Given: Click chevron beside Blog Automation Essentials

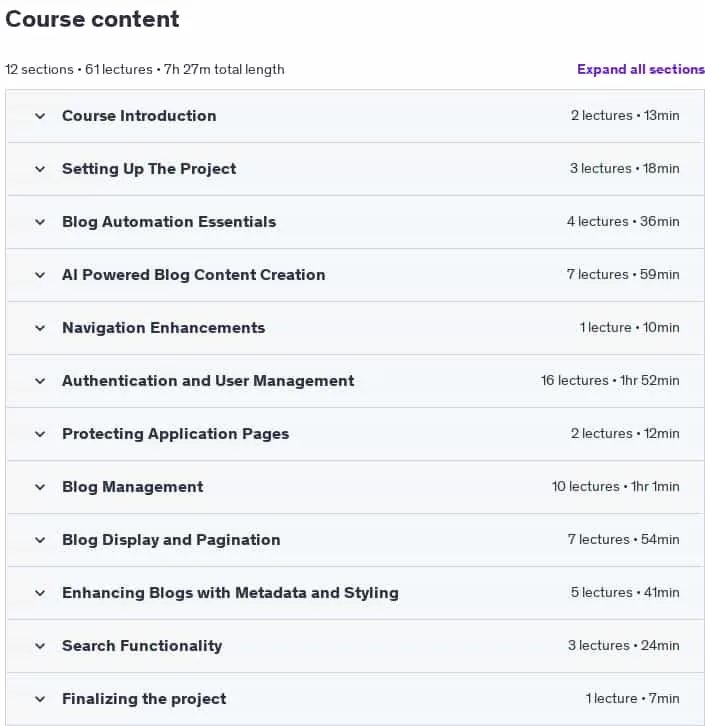Looking at the screenshot, I should click(x=40, y=222).
